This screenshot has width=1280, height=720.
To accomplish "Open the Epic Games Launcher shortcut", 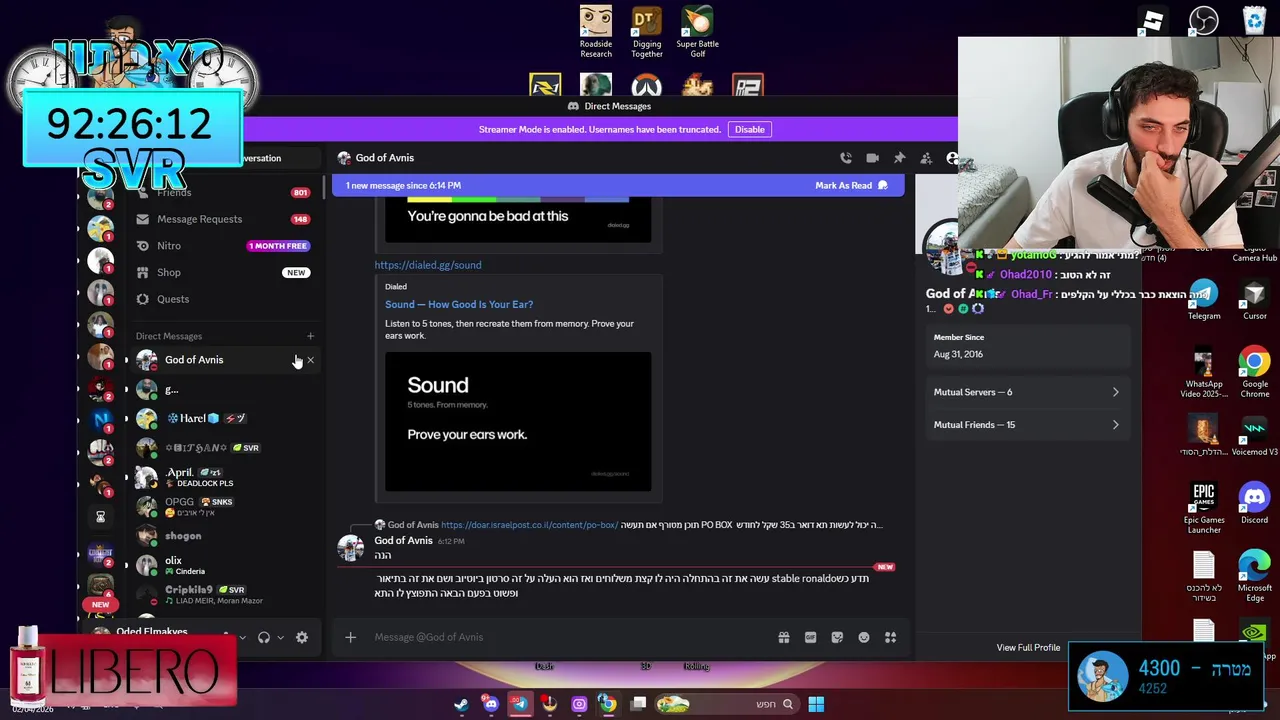I will (1204, 509).
